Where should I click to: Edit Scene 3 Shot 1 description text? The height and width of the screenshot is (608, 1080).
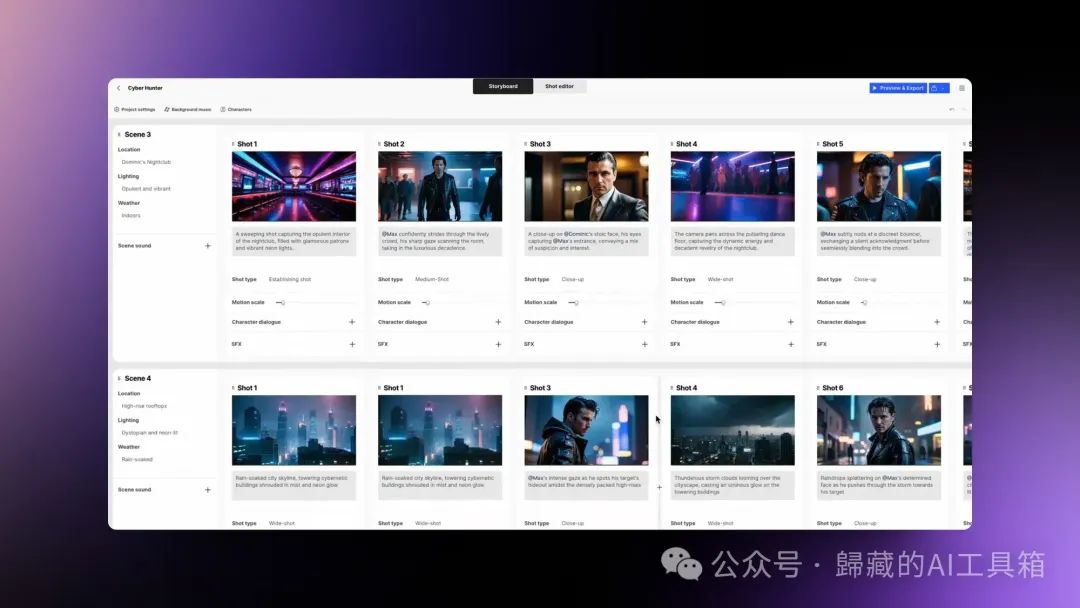(x=294, y=242)
